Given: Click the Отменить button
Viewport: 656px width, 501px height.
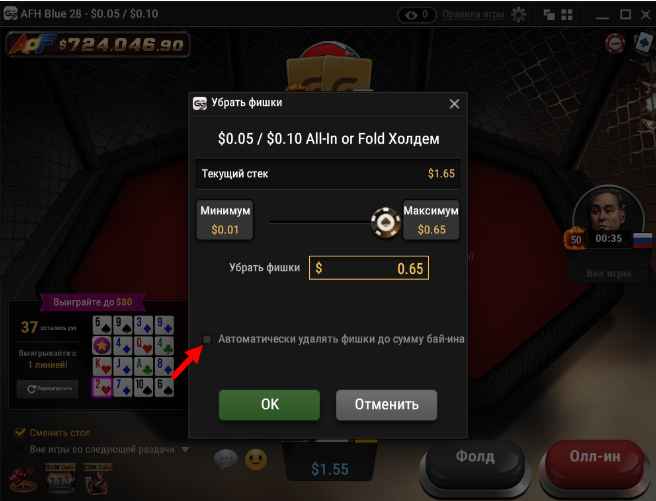Looking at the screenshot, I should pyautogui.click(x=387, y=405).
